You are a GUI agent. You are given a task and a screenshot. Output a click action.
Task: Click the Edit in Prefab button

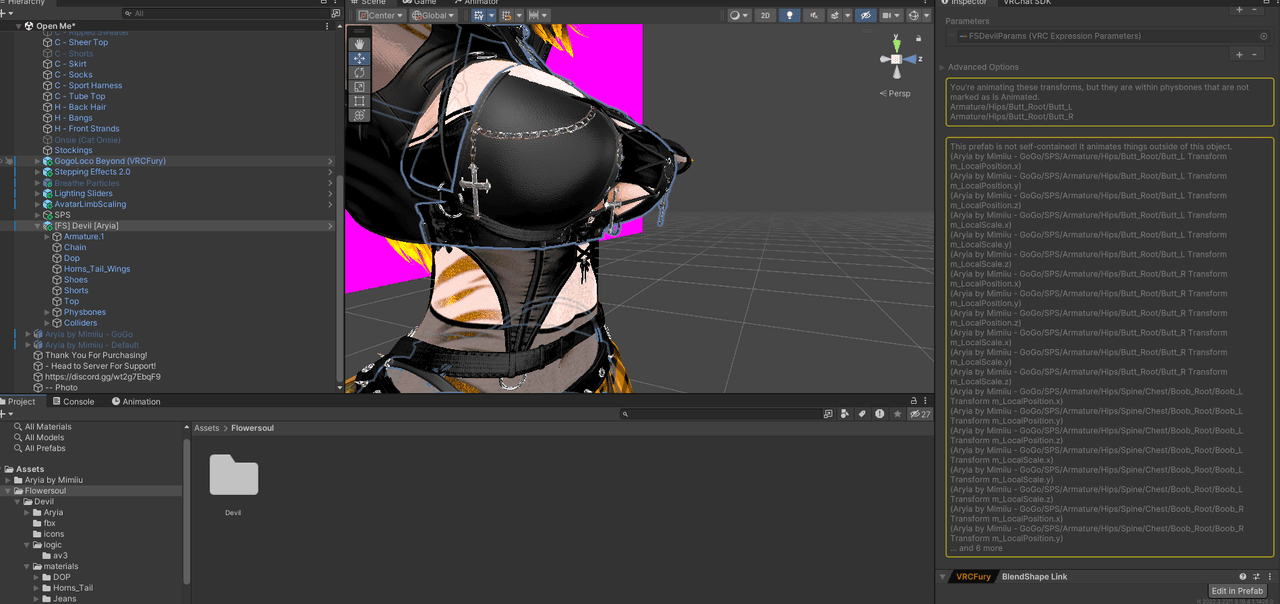pyautogui.click(x=1237, y=591)
